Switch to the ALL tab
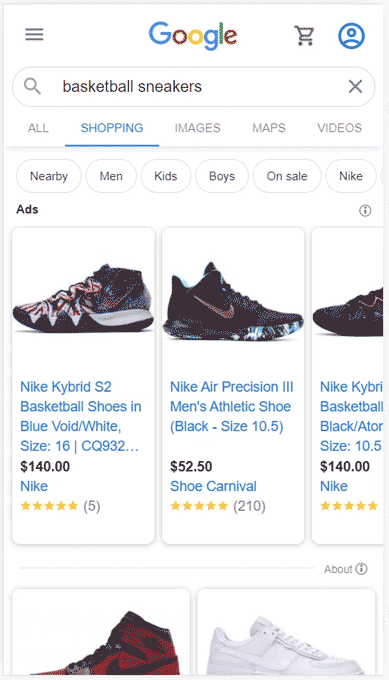389x680 pixels. [38, 128]
